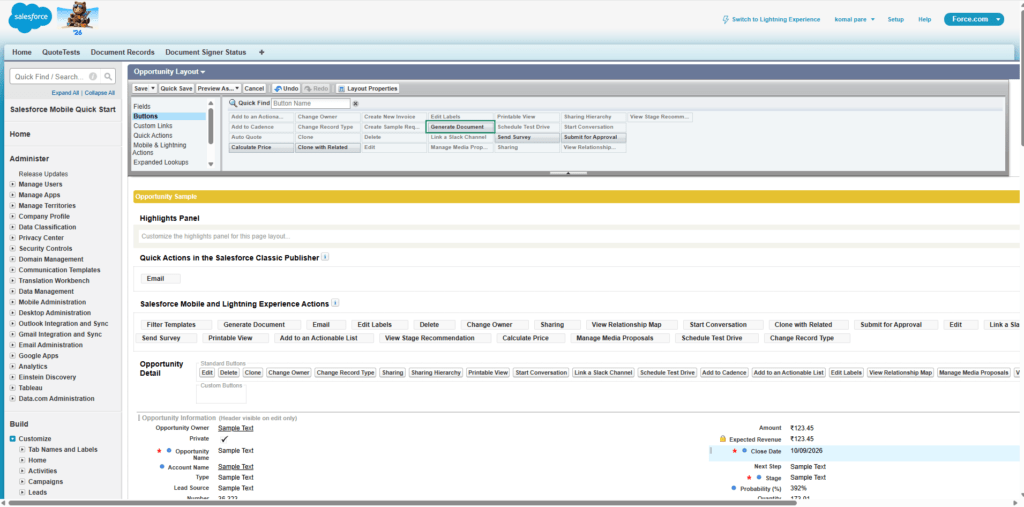Click Sharing Hierarchy standard button
1024x507 pixels.
[x=436, y=372]
